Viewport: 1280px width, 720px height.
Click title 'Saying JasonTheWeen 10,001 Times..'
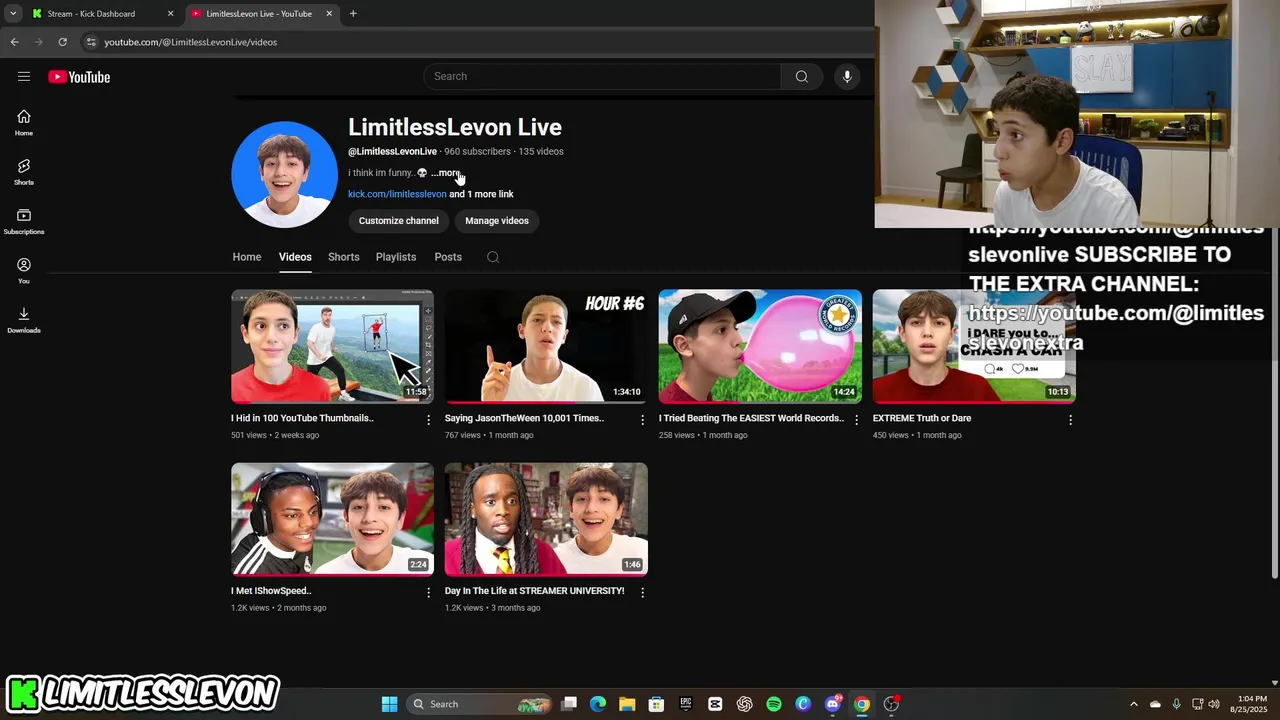click(524, 418)
